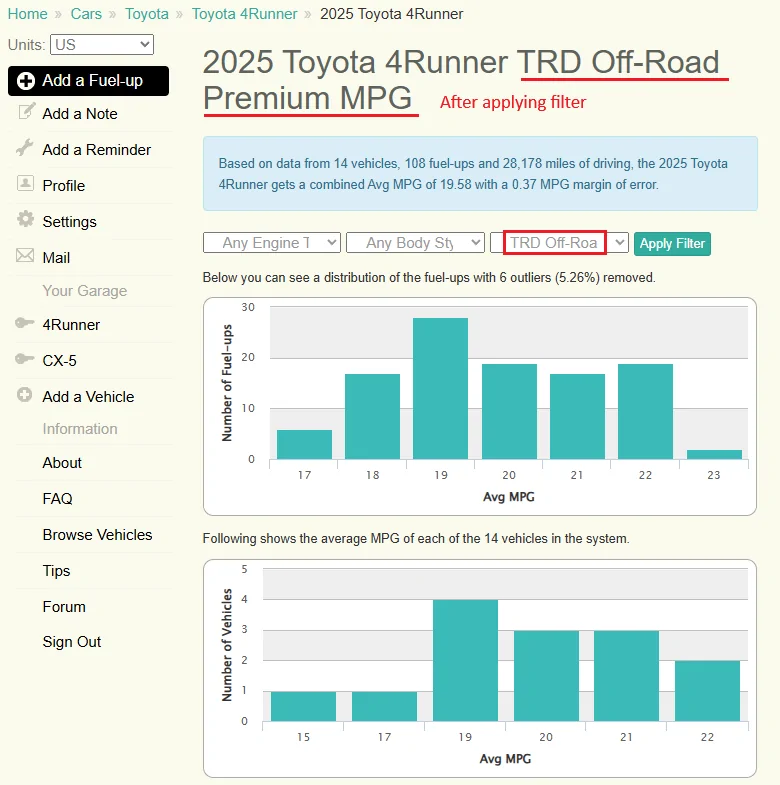Click the Add a Fuel-up button
Image resolution: width=780 pixels, height=785 pixels.
coord(89,81)
